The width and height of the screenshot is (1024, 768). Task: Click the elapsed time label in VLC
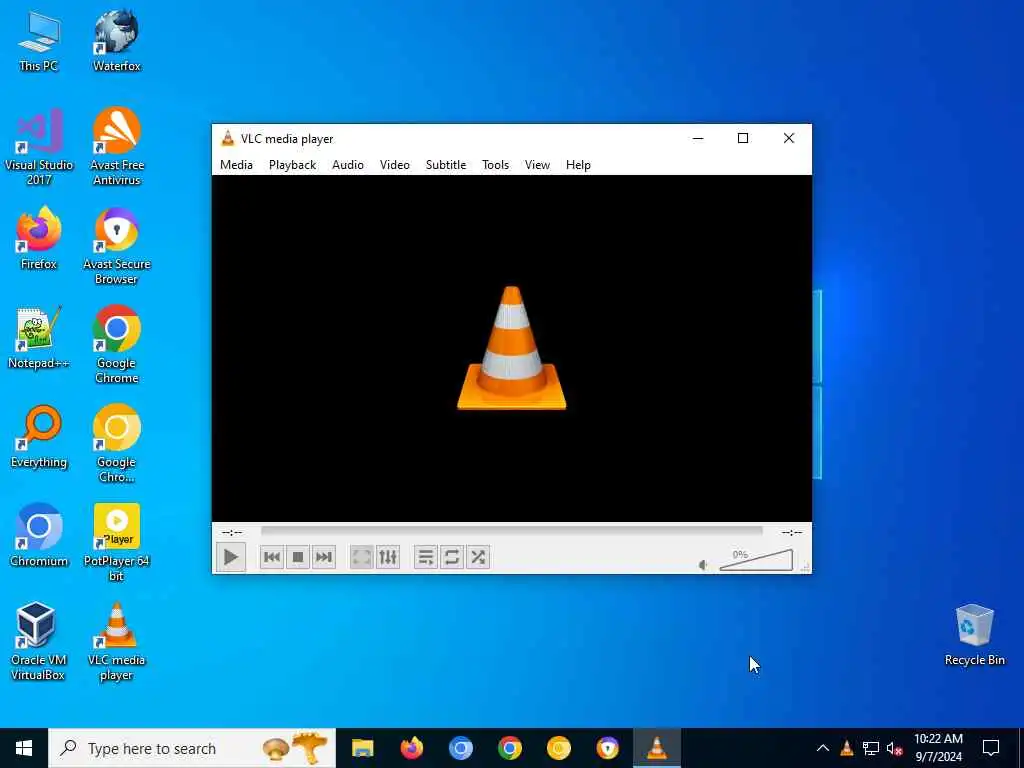pyautogui.click(x=232, y=532)
